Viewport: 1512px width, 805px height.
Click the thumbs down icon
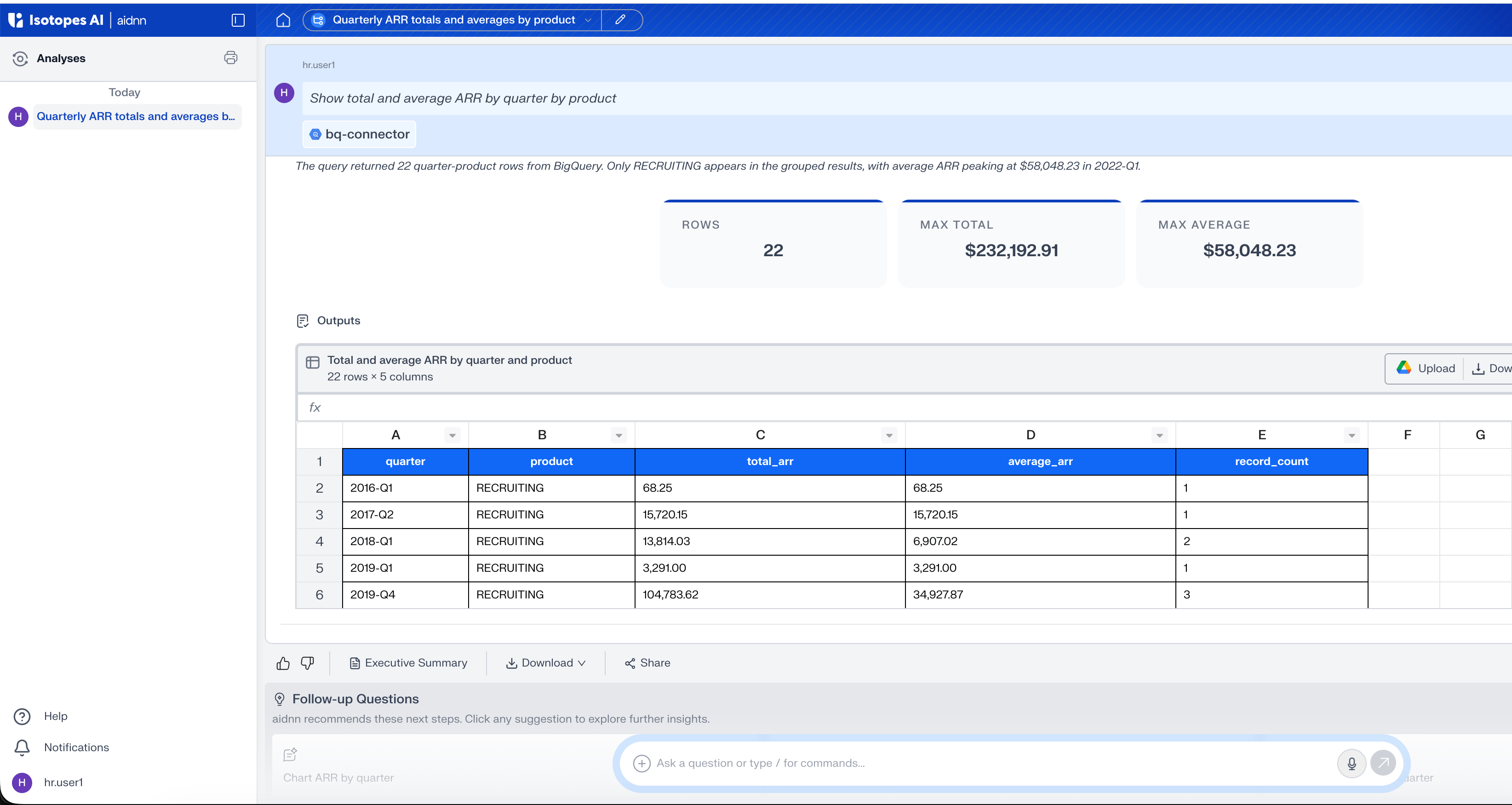point(308,663)
